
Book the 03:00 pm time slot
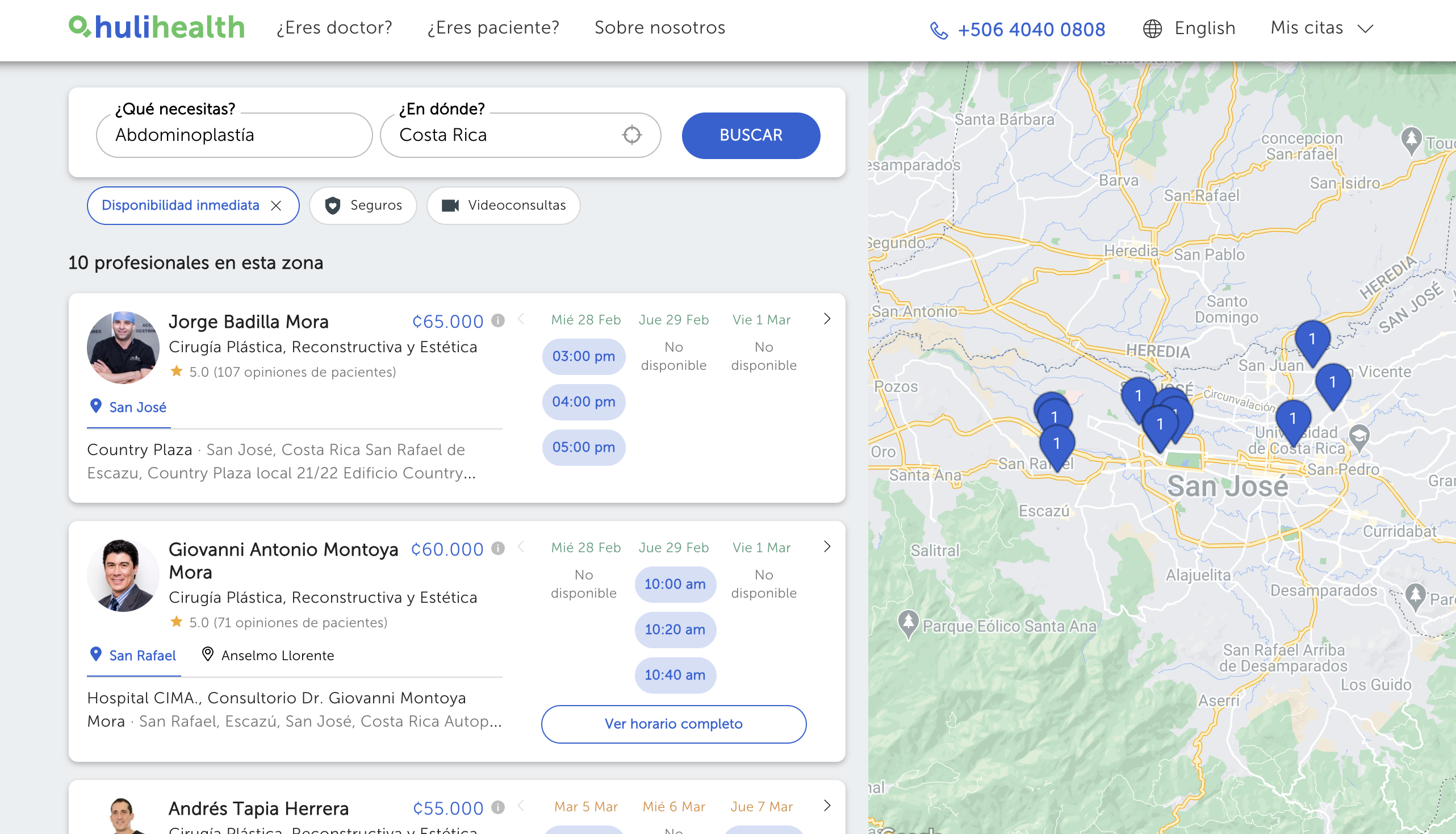click(583, 356)
